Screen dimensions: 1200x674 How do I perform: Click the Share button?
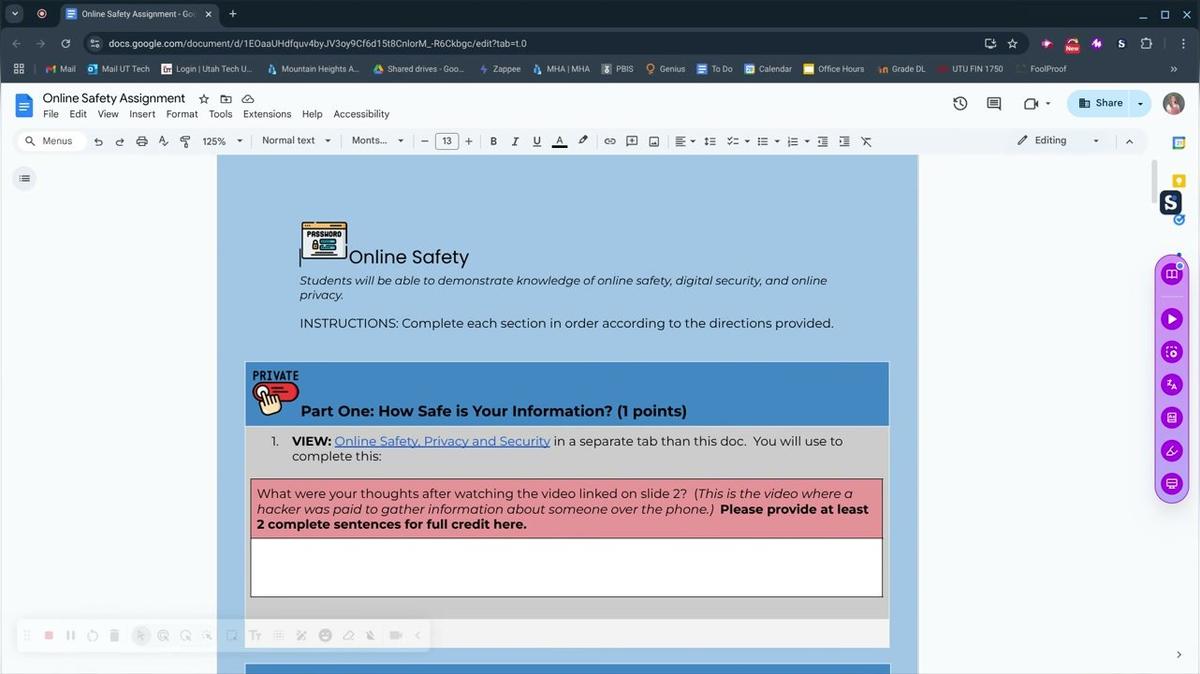pyautogui.click(x=1104, y=103)
